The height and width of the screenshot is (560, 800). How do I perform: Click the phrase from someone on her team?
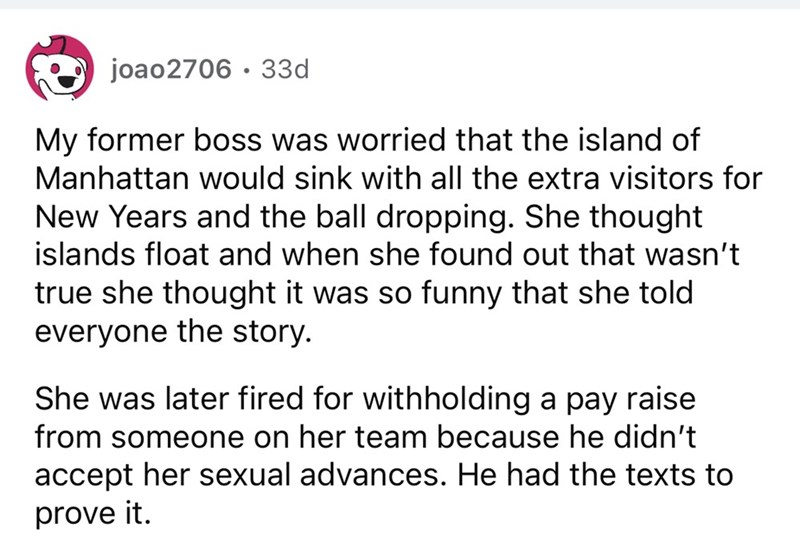coord(231,437)
